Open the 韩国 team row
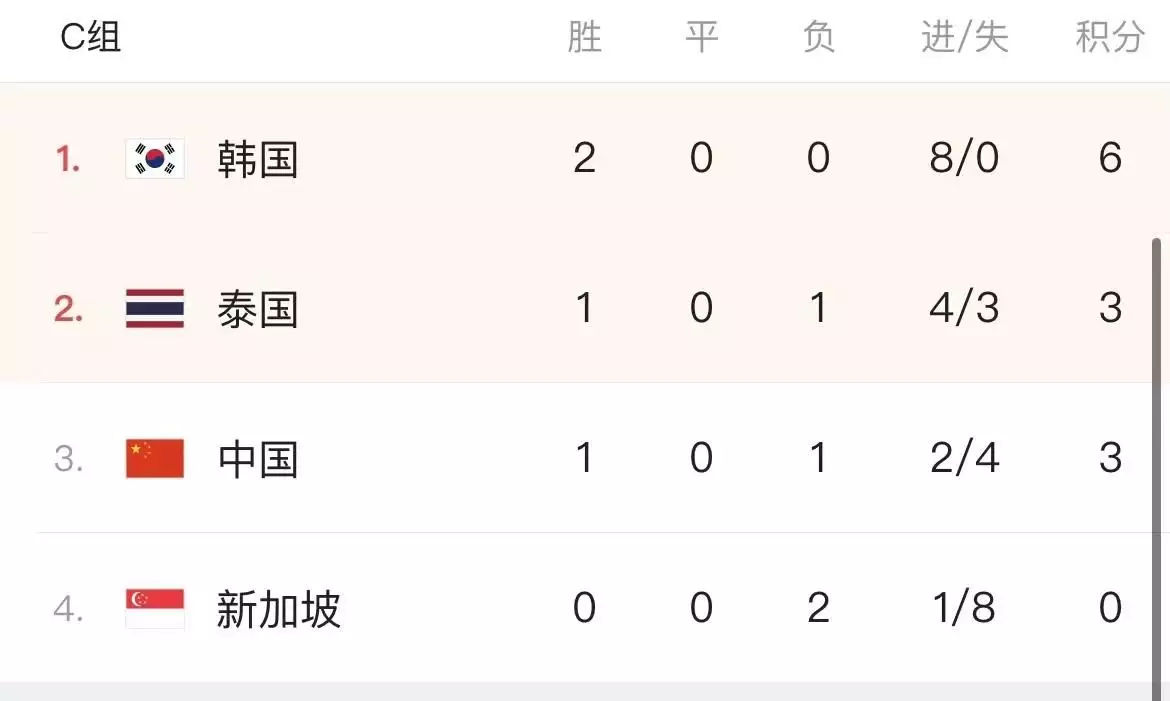Viewport: 1170px width, 701px height. pyautogui.click(x=258, y=159)
